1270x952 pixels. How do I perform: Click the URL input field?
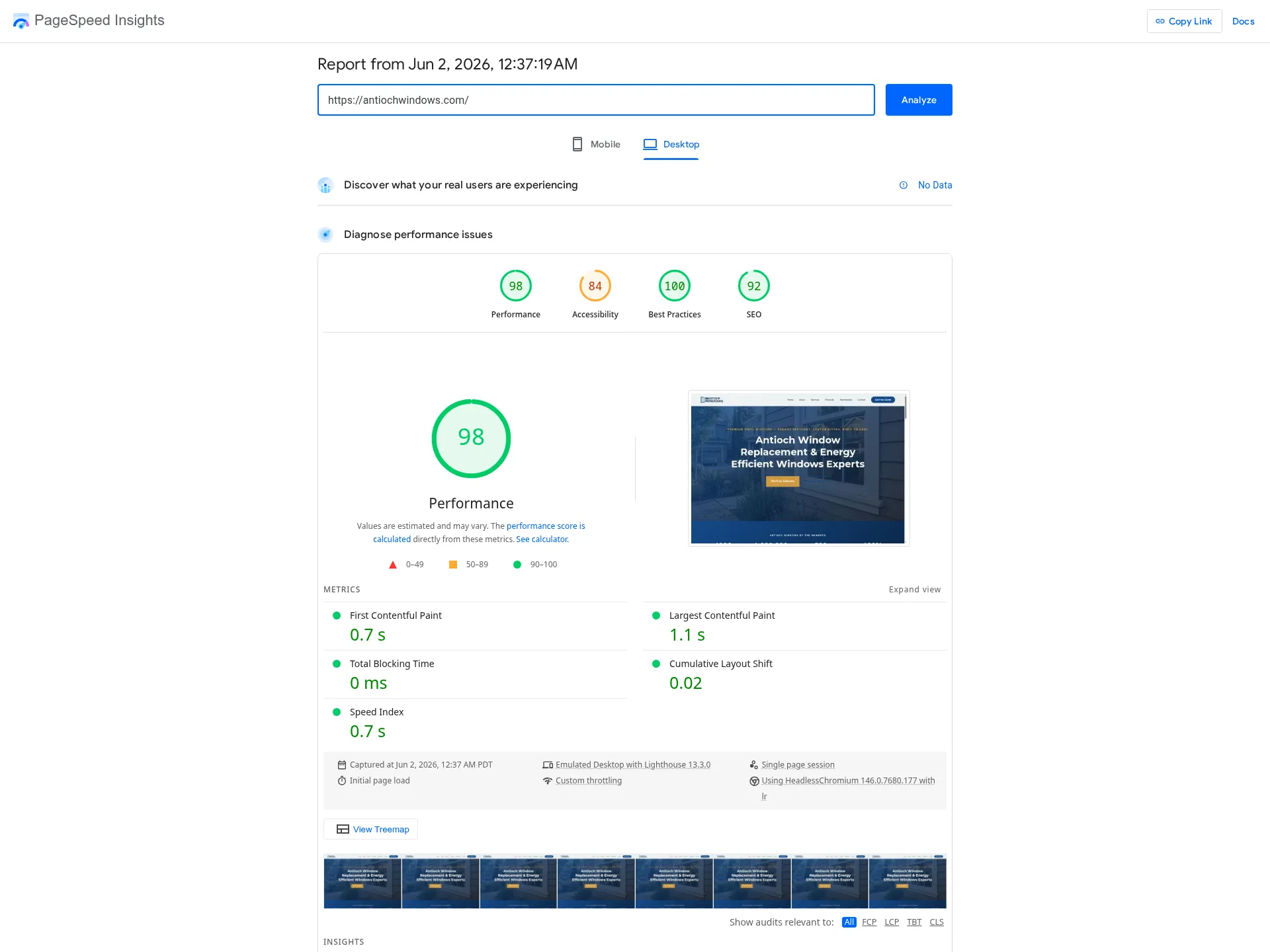coord(596,100)
